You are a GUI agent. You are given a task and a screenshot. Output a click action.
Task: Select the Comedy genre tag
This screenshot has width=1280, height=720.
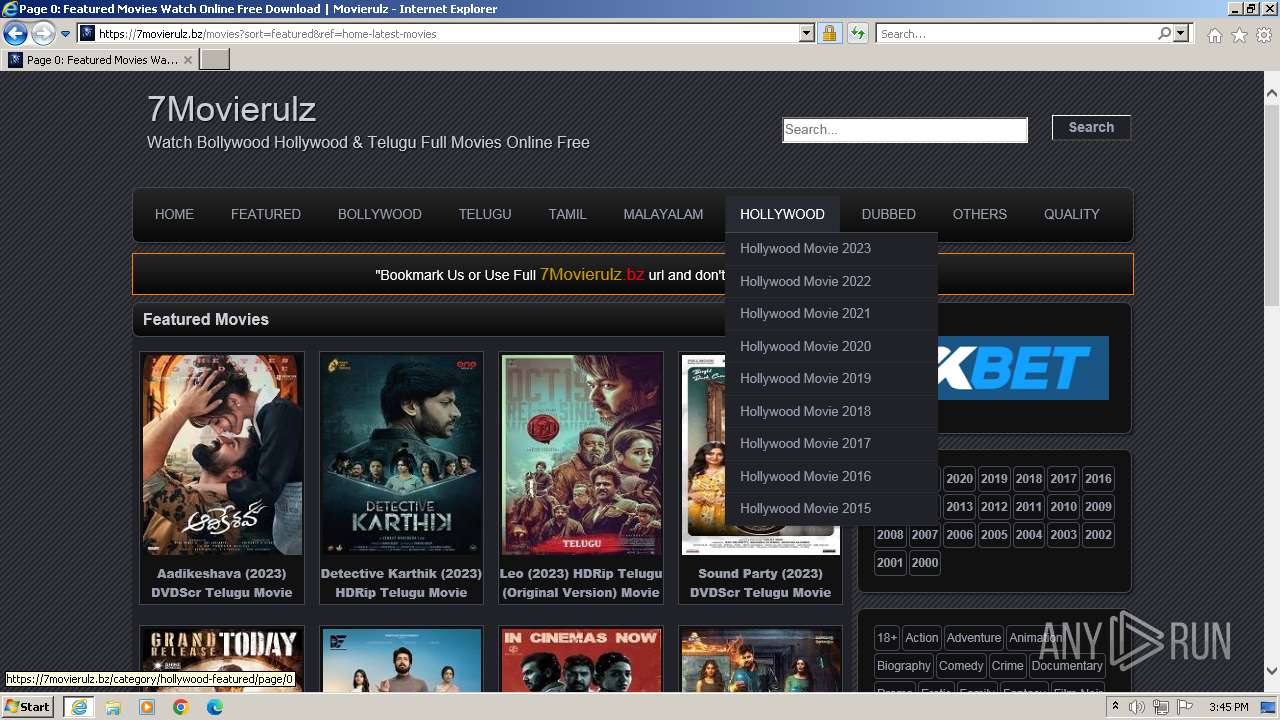tap(961, 665)
